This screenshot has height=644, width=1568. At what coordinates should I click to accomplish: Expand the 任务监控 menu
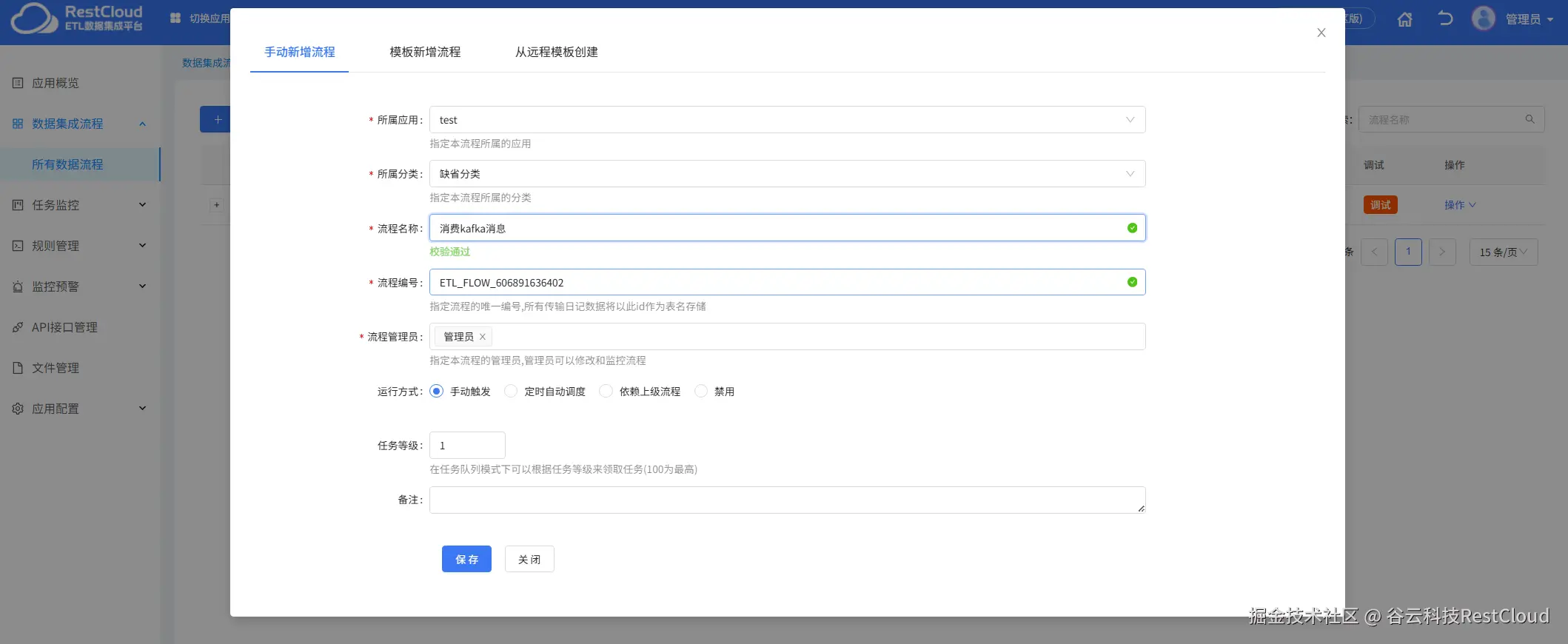tap(143, 205)
